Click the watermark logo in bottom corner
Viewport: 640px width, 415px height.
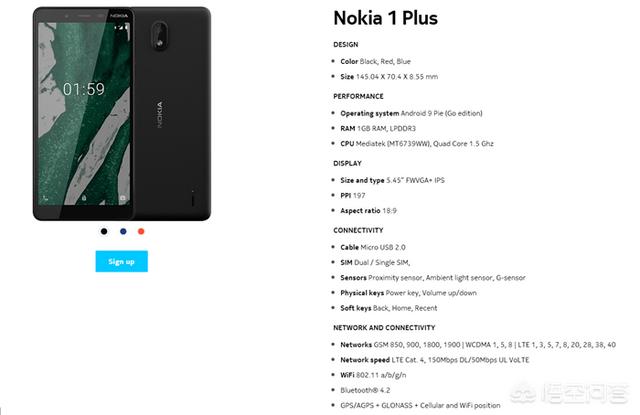click(569, 393)
